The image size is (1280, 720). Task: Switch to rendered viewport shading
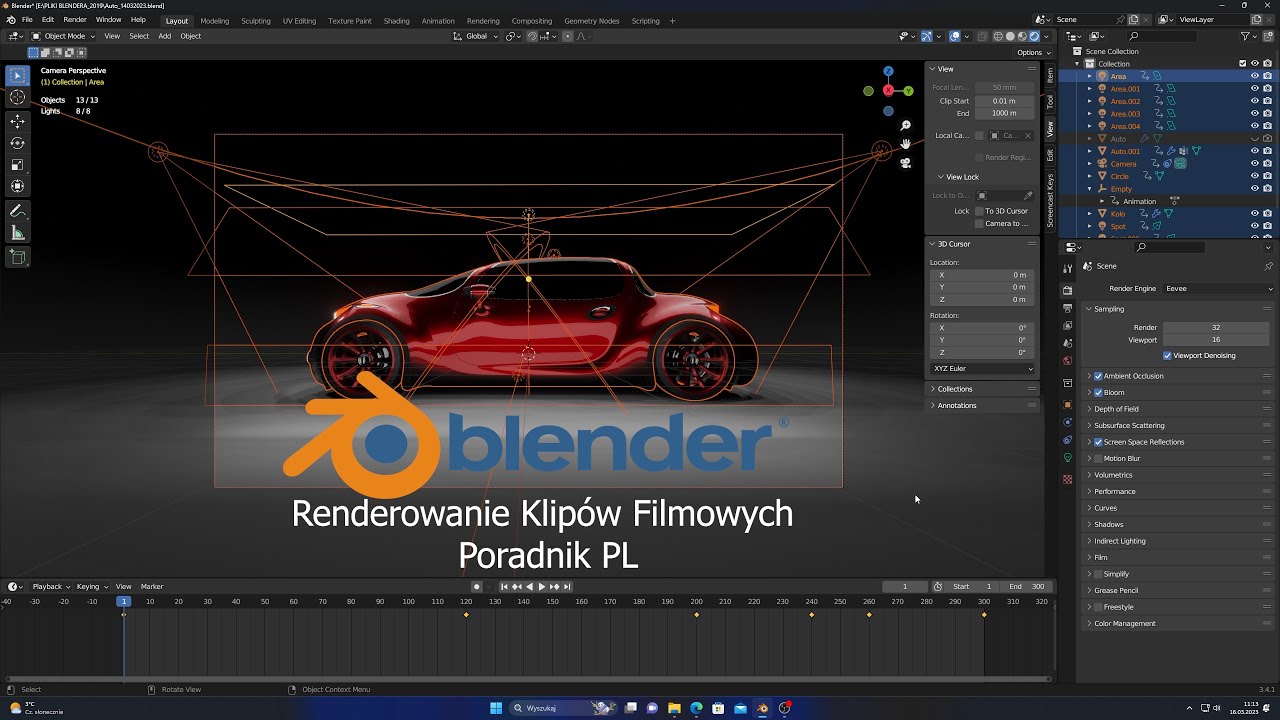tap(1034, 36)
